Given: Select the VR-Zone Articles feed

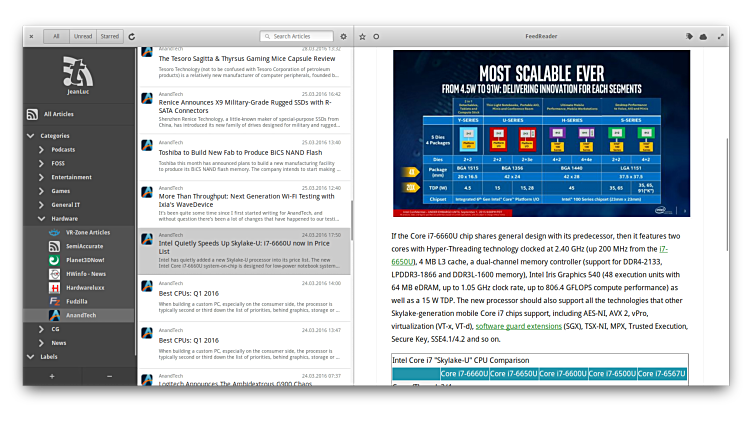Looking at the screenshot, I should coord(87,232).
